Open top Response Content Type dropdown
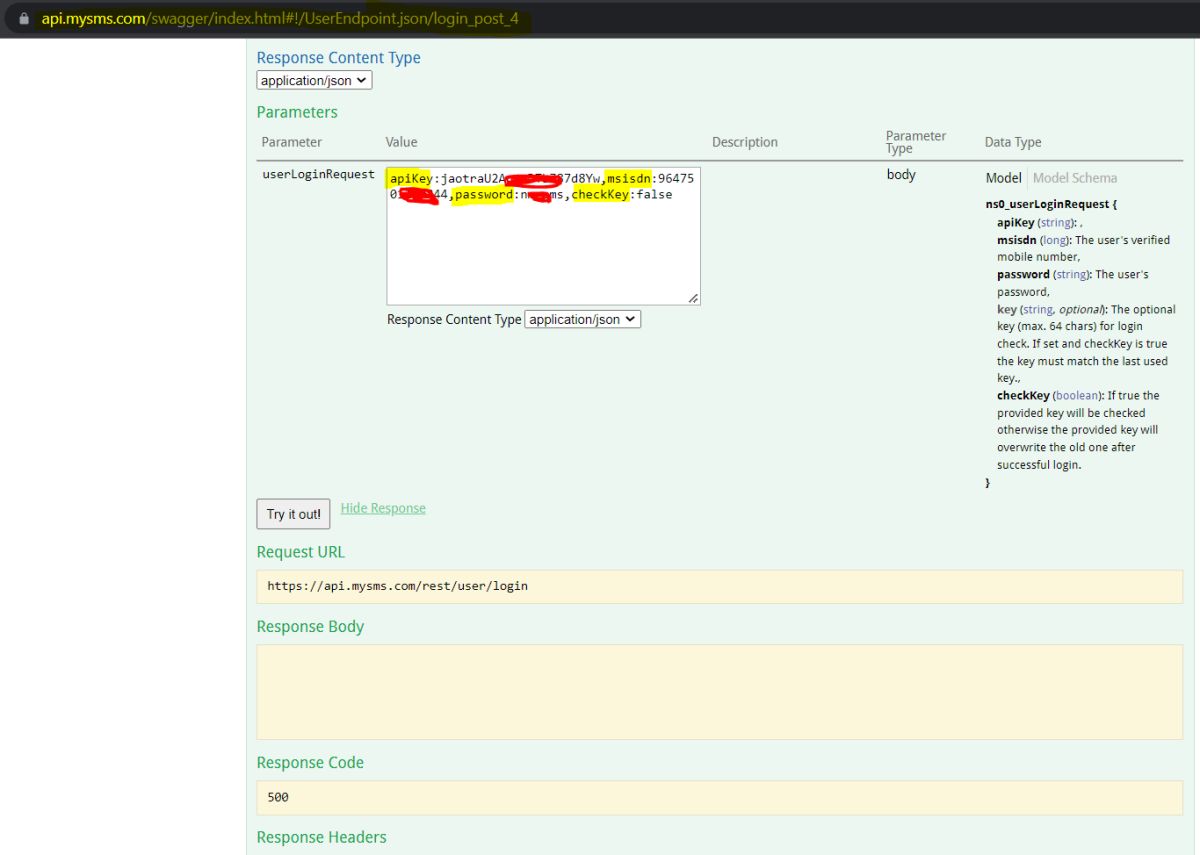This screenshot has height=855, width=1200. click(x=314, y=80)
